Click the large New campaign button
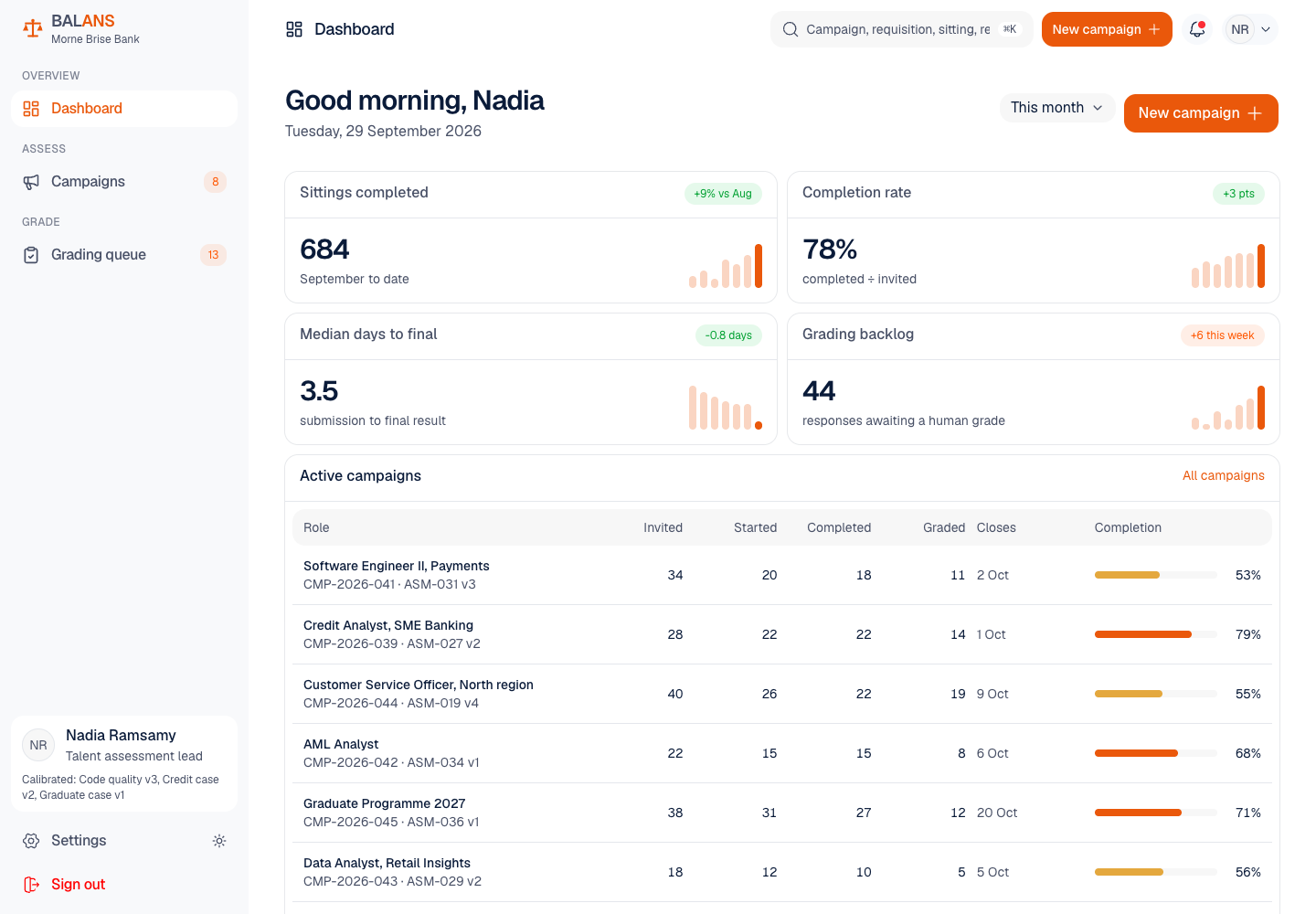Image resolution: width=1316 pixels, height=914 pixels. click(1201, 113)
